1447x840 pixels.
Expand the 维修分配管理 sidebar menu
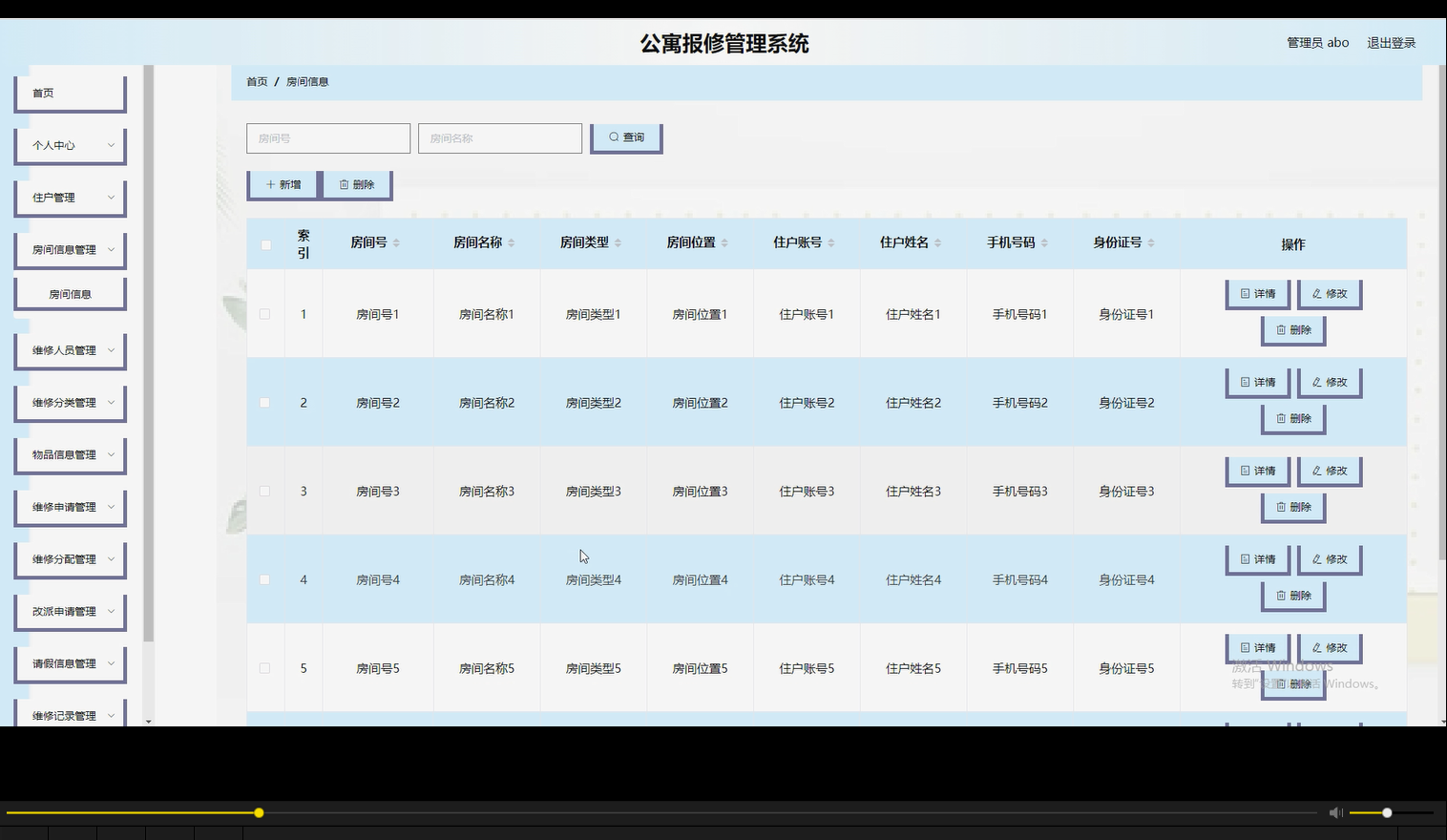point(71,559)
